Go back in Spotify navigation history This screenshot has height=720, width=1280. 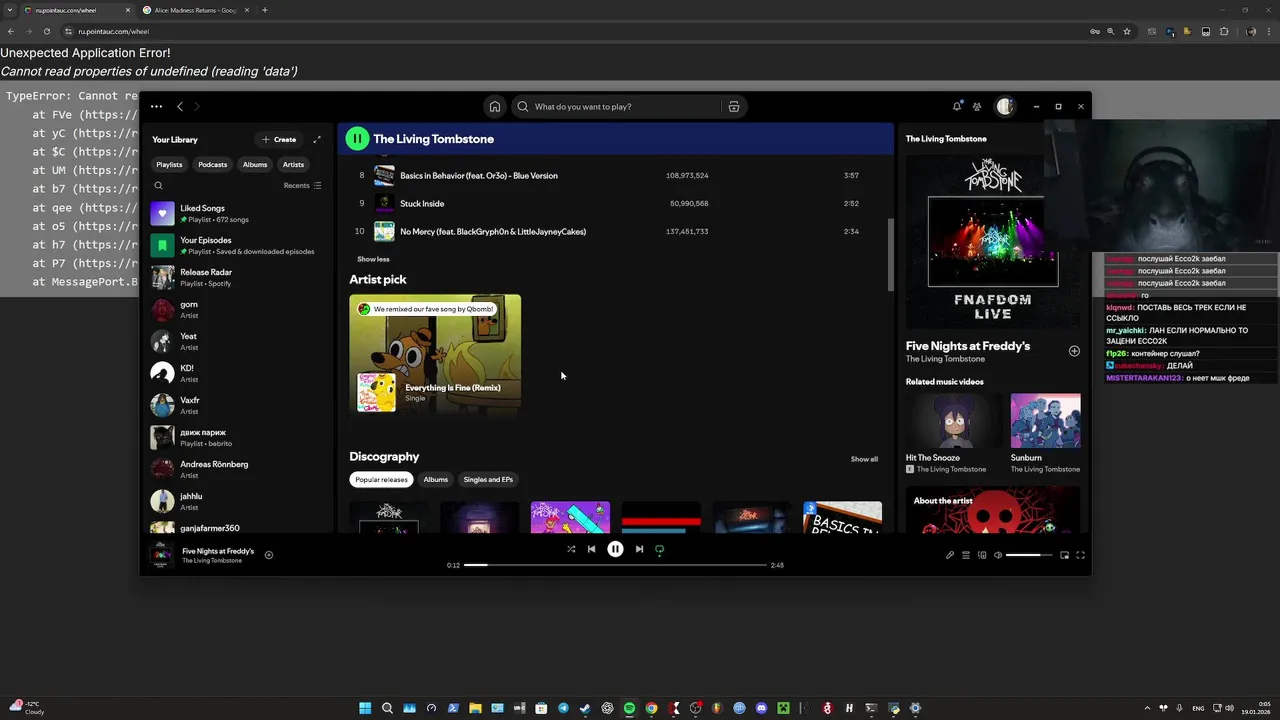click(x=180, y=106)
